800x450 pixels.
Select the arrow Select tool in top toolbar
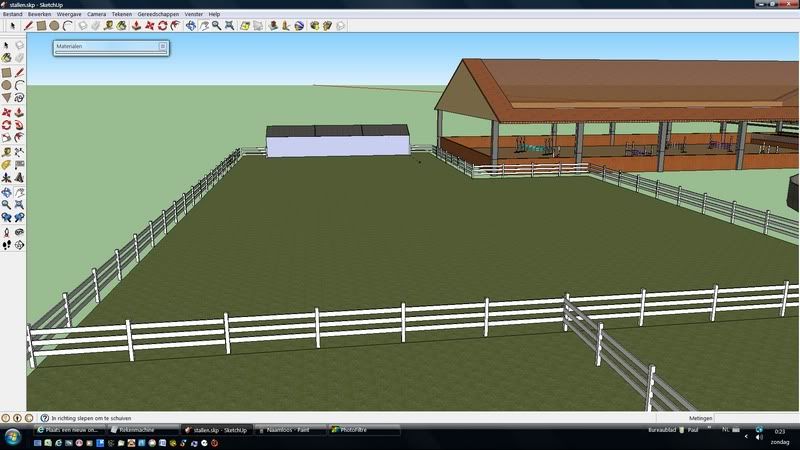(x=11, y=25)
